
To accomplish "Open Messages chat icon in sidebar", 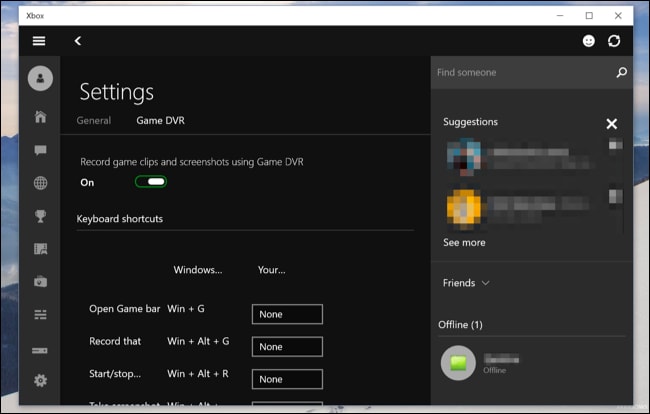I will [40, 150].
